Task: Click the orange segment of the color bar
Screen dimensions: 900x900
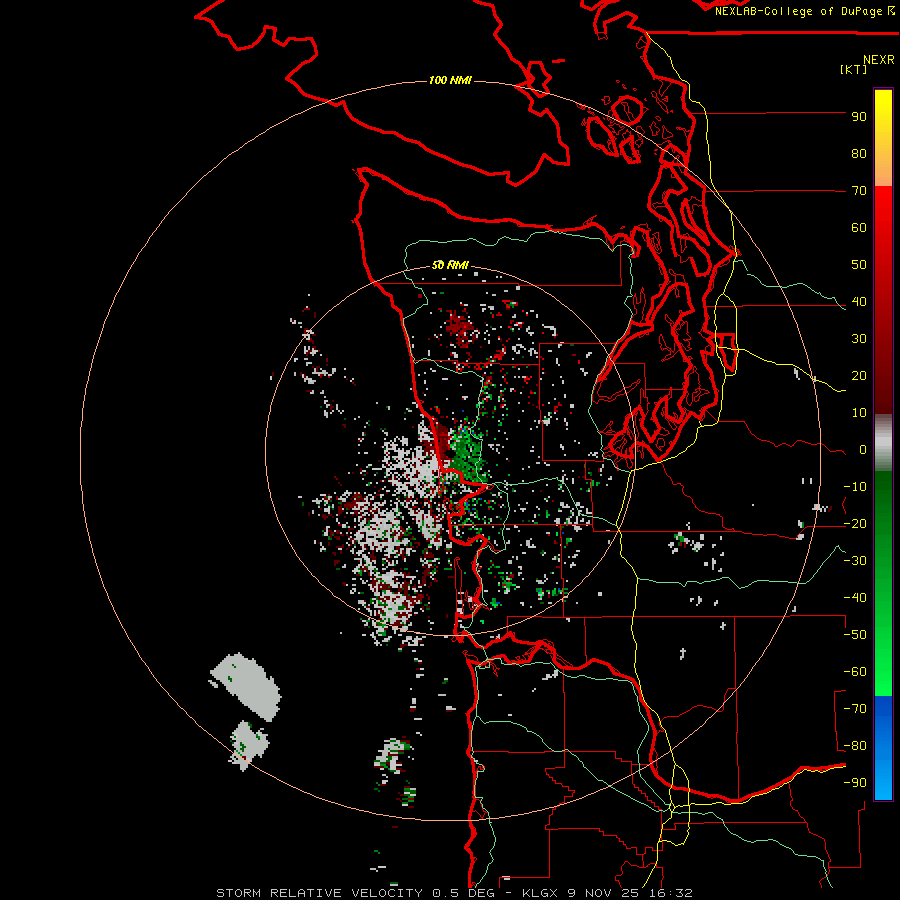Action: pyautogui.click(x=883, y=171)
